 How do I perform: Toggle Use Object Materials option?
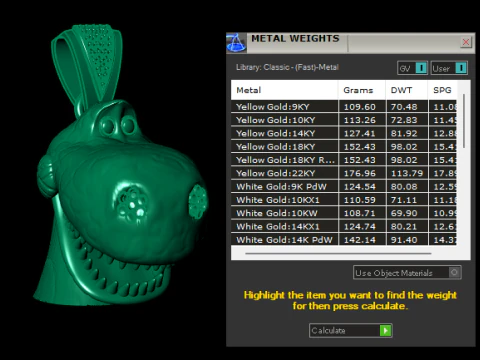pyautogui.click(x=407, y=273)
